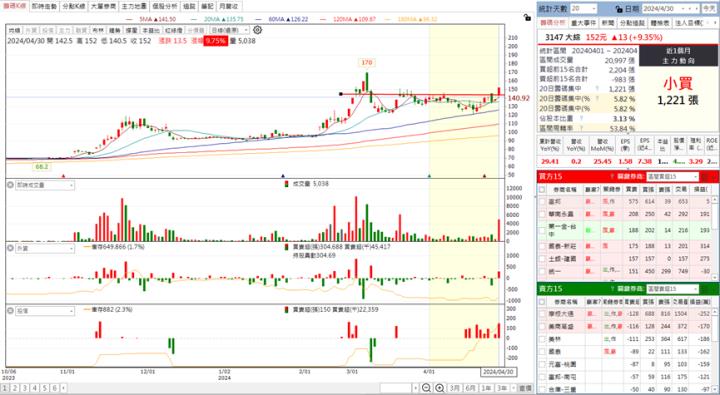Click the lock icon above the price axis

click(x=527, y=17)
